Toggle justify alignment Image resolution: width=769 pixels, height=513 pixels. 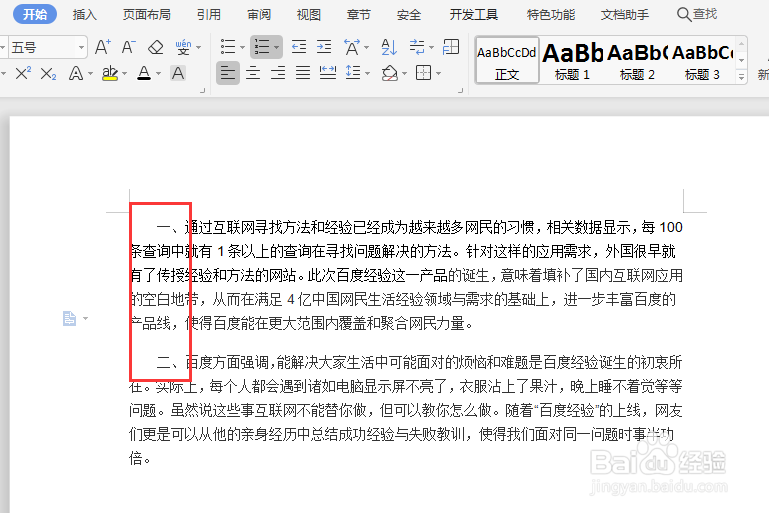pos(303,73)
